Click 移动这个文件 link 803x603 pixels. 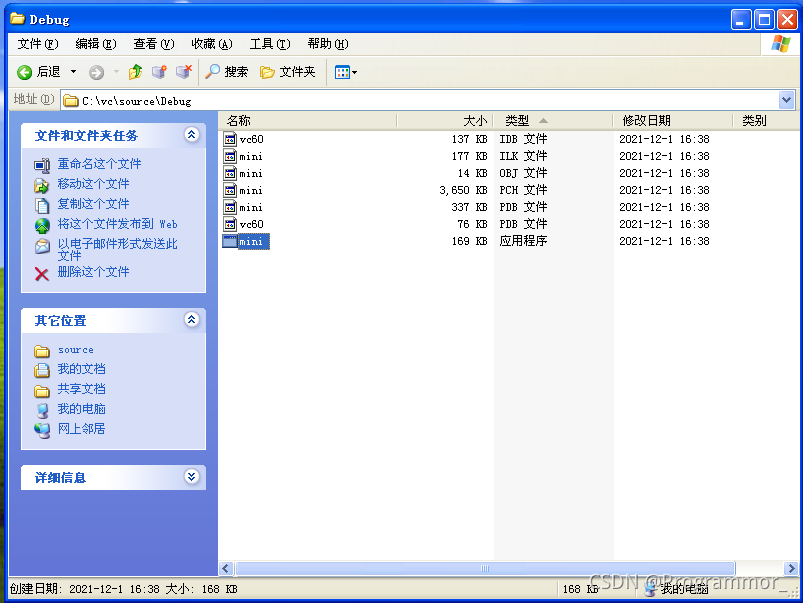coord(93,184)
